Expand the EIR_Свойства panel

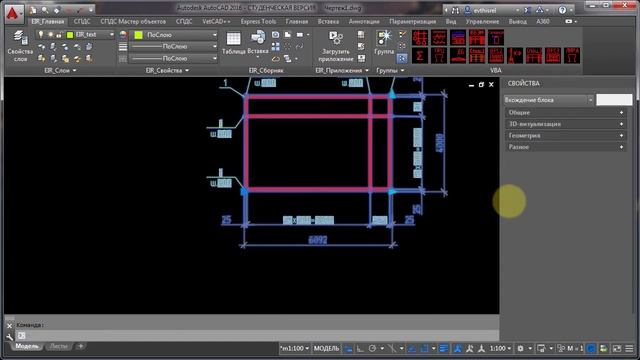click(167, 71)
